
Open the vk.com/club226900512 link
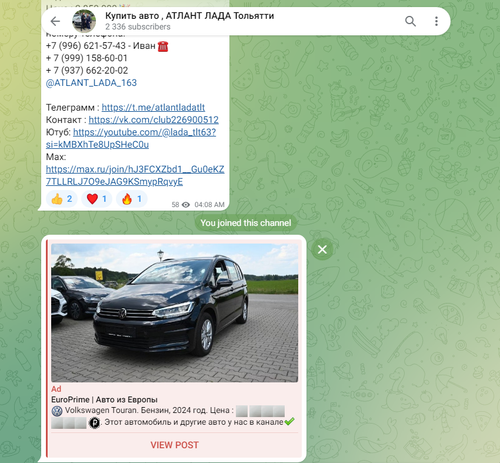pyautogui.click(x=153, y=120)
